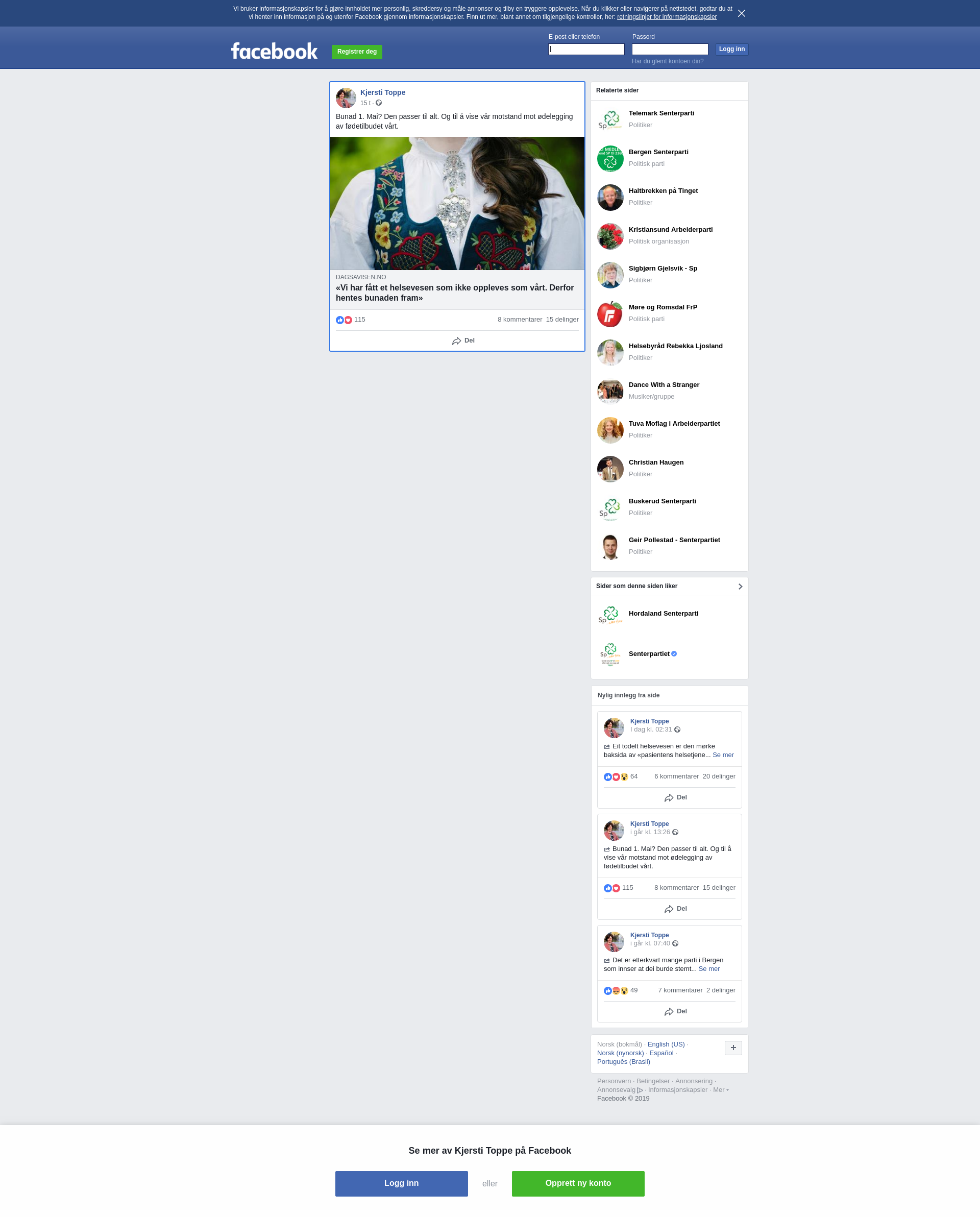Open Helsebyråd Rebekka Ljosland avatar
This screenshot has width=980, height=1217.
pos(610,353)
